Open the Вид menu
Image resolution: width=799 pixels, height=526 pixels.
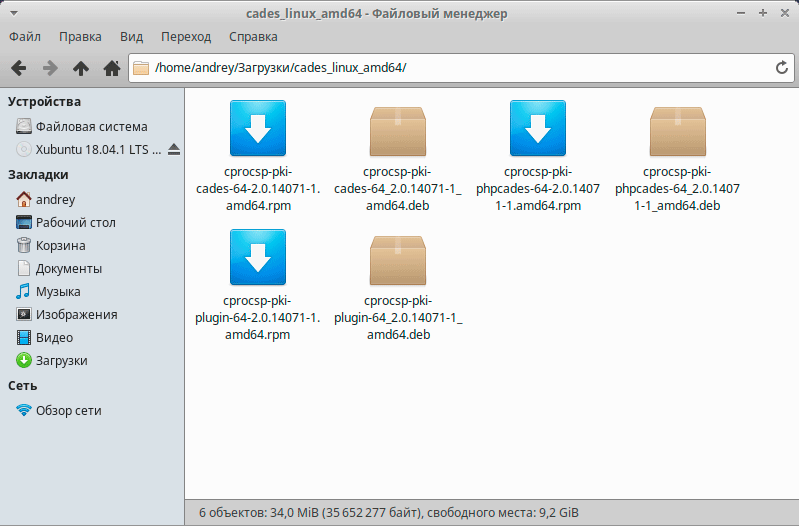[x=131, y=37]
